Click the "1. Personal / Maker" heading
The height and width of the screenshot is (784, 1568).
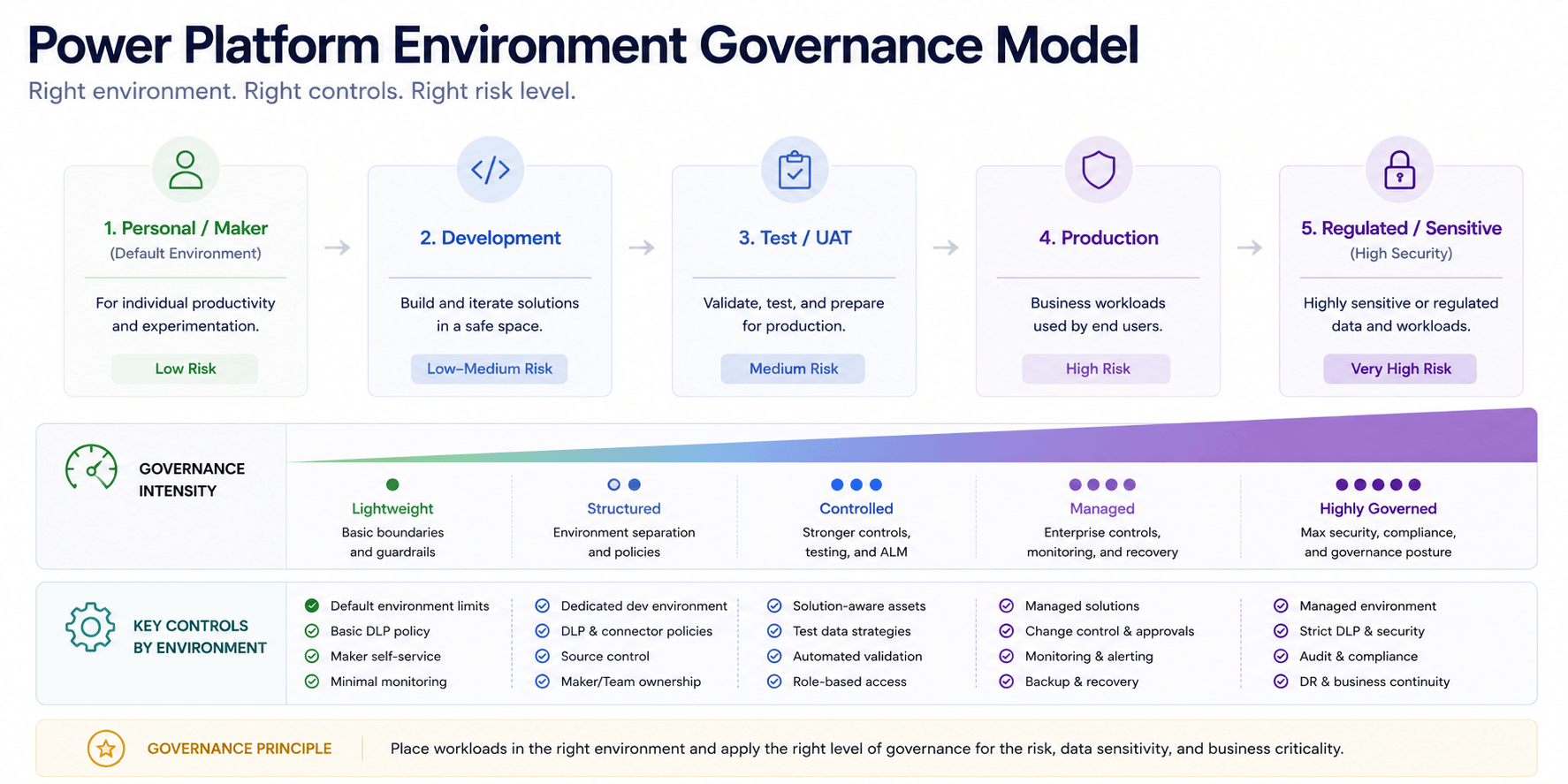point(186,228)
